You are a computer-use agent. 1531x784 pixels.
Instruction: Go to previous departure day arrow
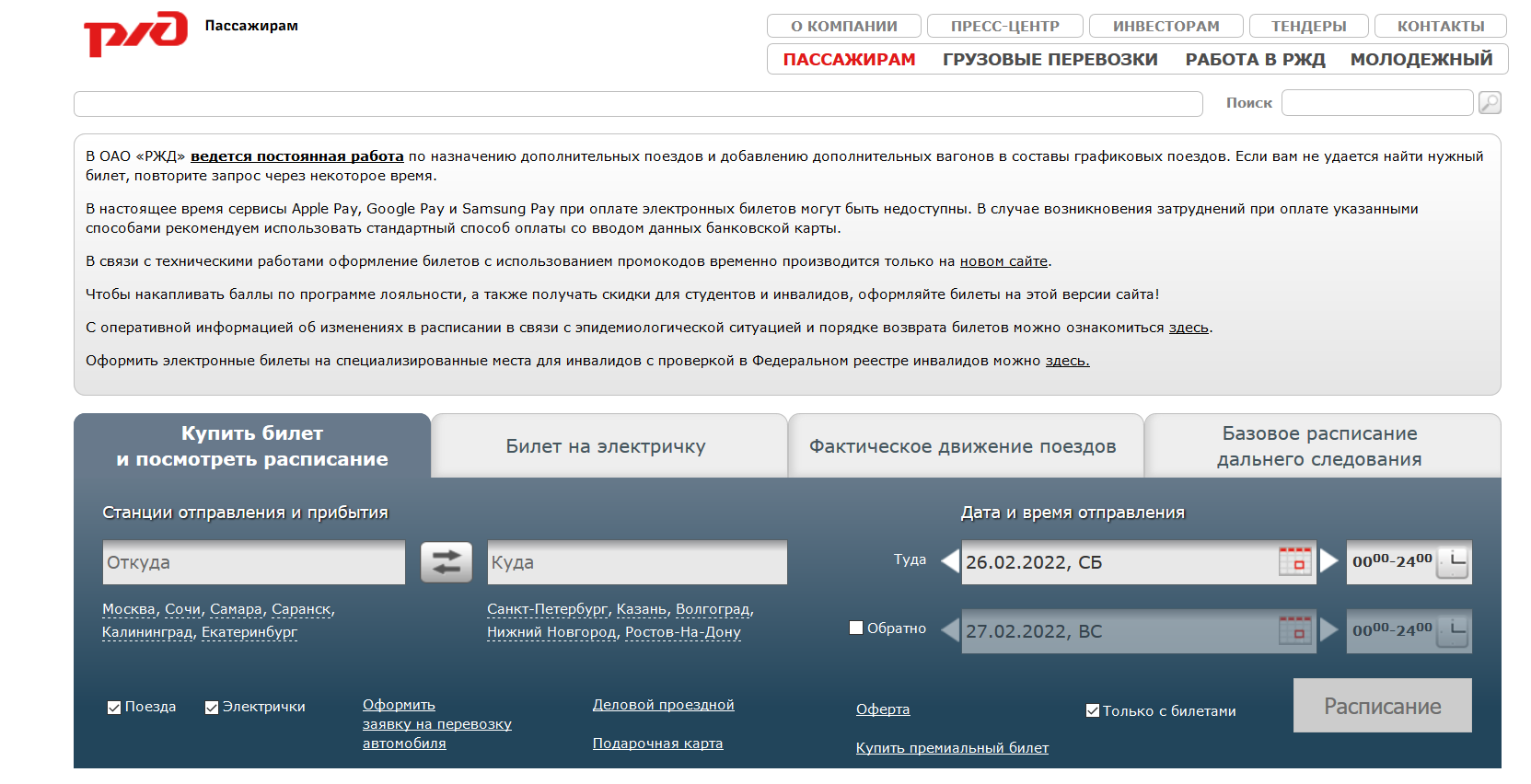[x=950, y=560]
